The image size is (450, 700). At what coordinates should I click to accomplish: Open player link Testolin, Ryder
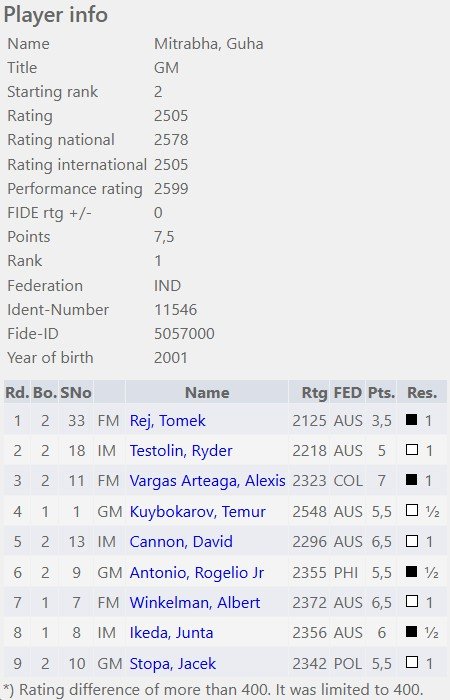coord(181,451)
